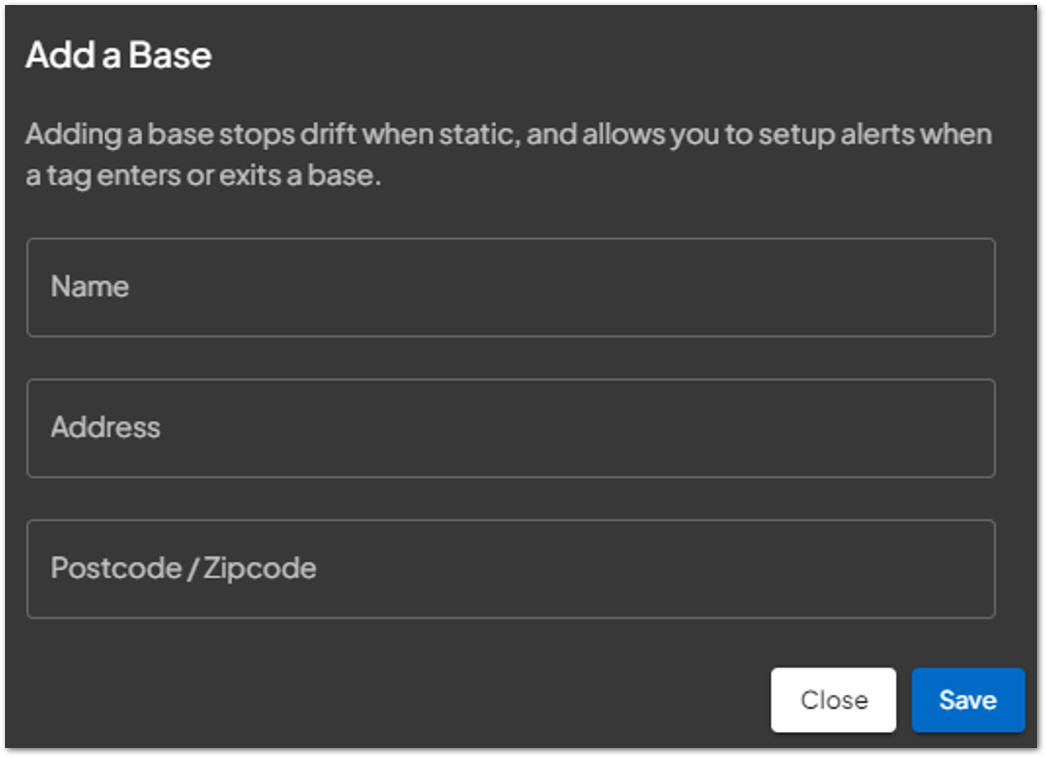This screenshot has height=757, width=1046.
Task: Dismiss the dialog using Close
Action: (833, 700)
